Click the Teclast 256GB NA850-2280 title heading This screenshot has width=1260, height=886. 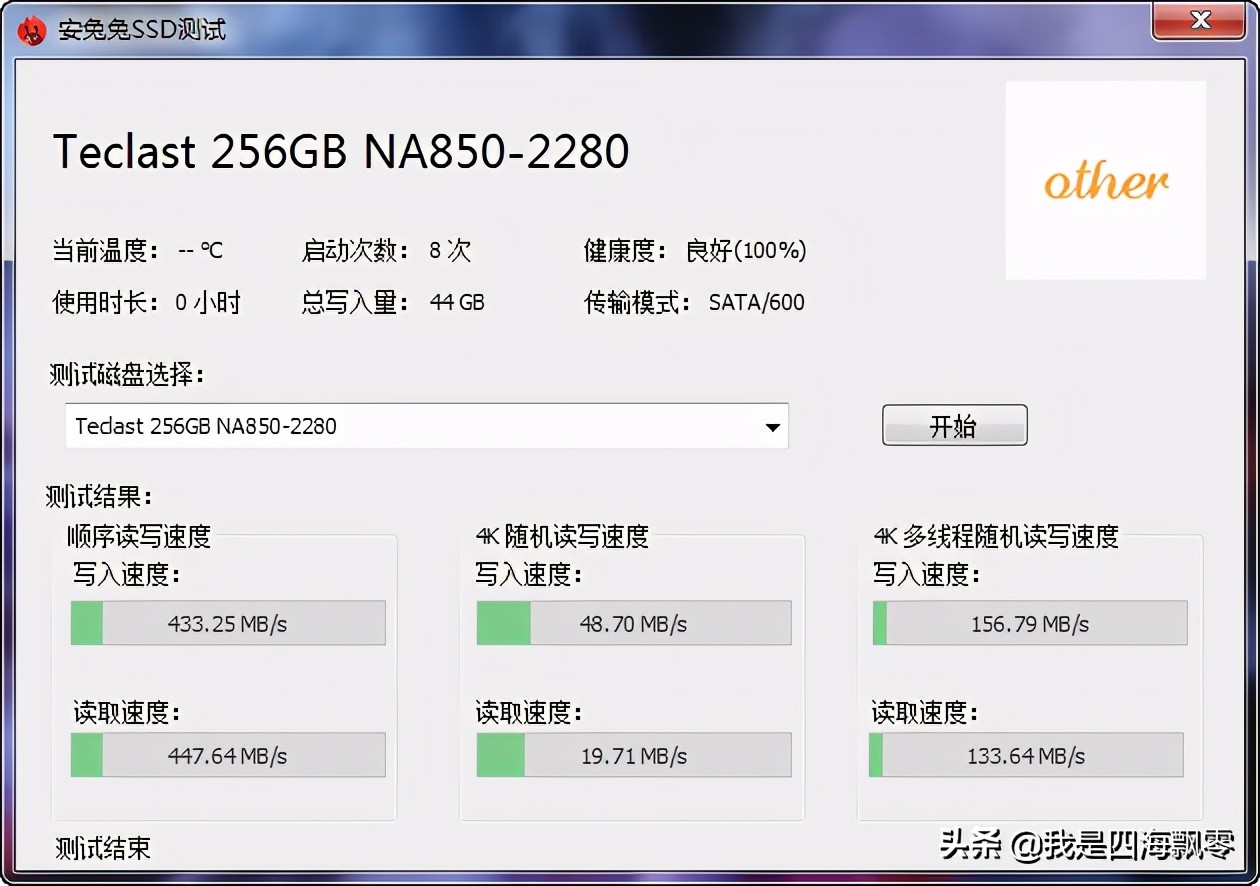341,150
